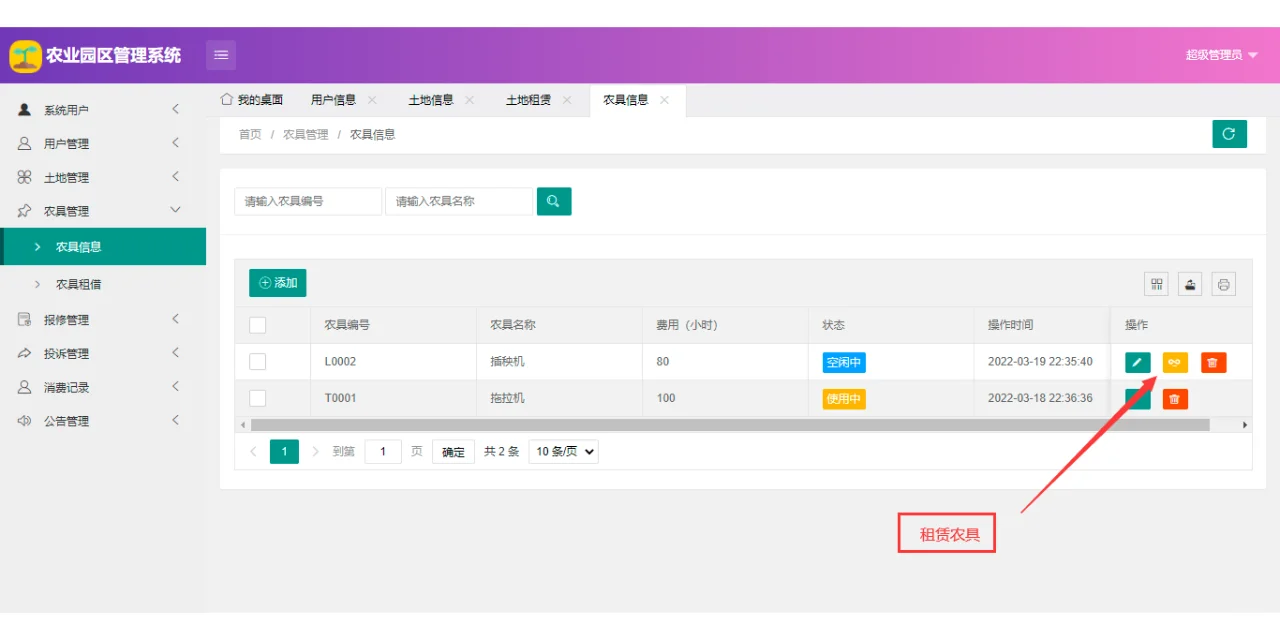Click page number 1 button

click(284, 452)
